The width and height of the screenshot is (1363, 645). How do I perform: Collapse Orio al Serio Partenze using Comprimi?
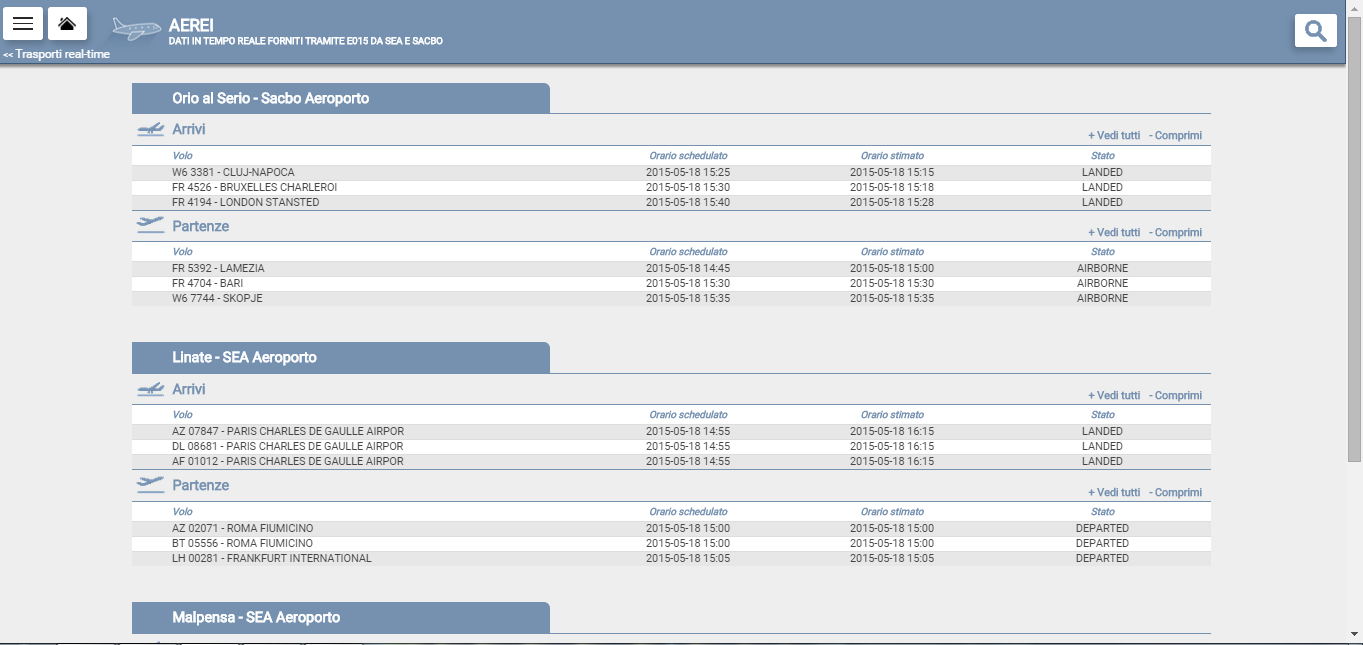click(1176, 233)
